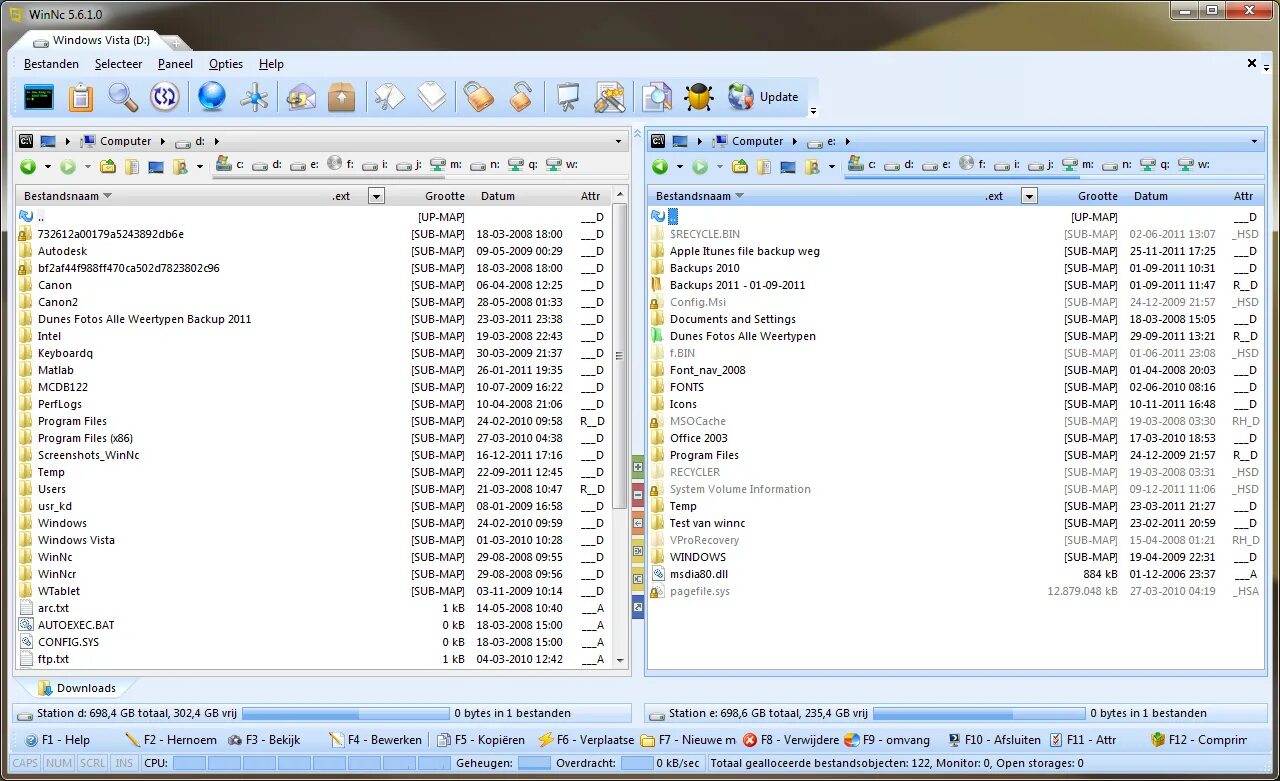Open the magnifying glass search tool
Image resolution: width=1280 pixels, height=781 pixels.
(x=123, y=97)
